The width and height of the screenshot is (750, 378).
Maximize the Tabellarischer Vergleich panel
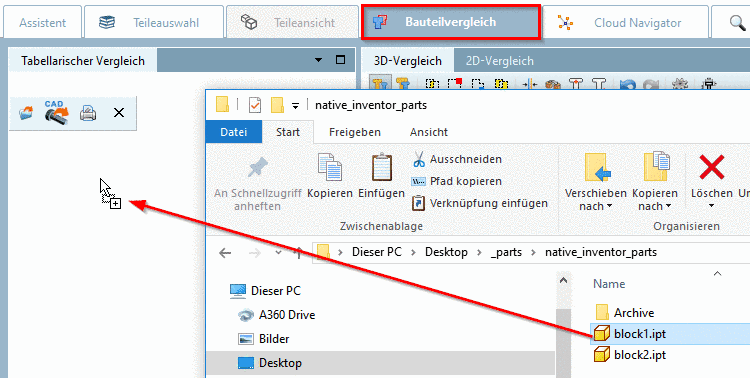341,60
